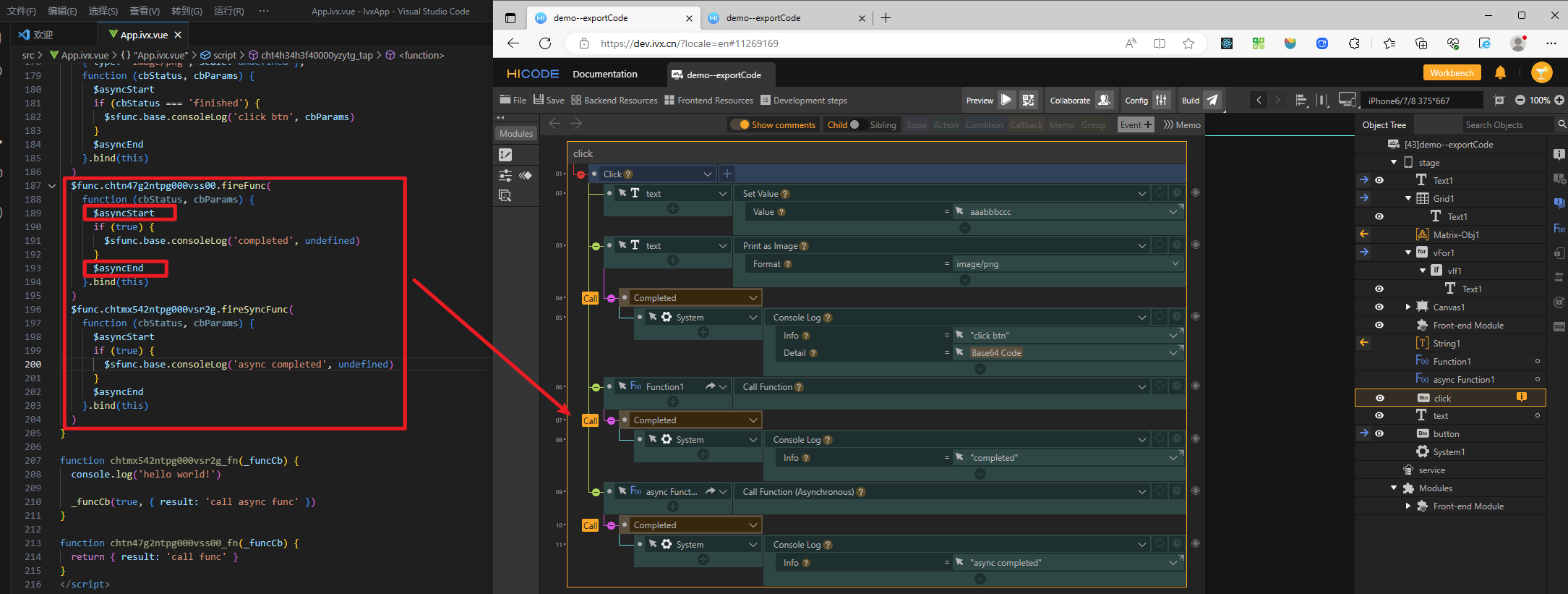1568x594 pixels.
Task: Click the orange warning badge on click row
Action: pos(1521,396)
